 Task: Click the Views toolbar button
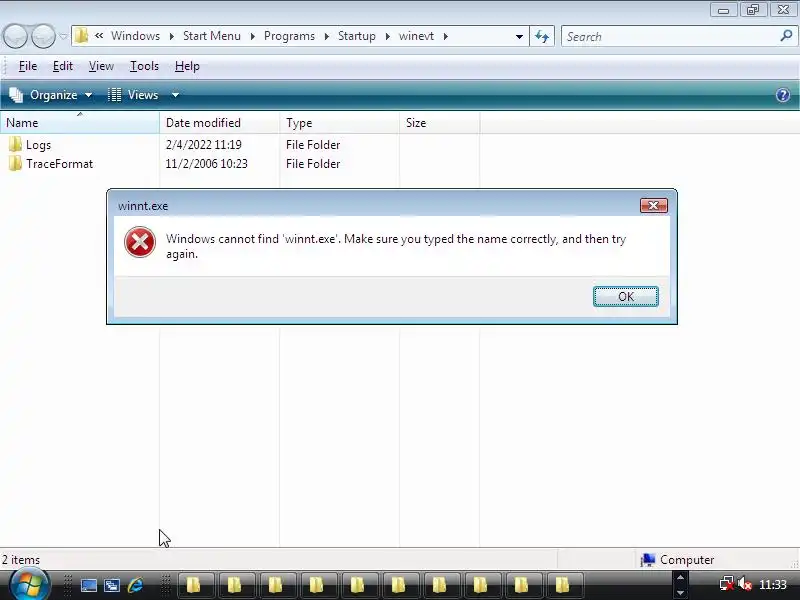135,95
